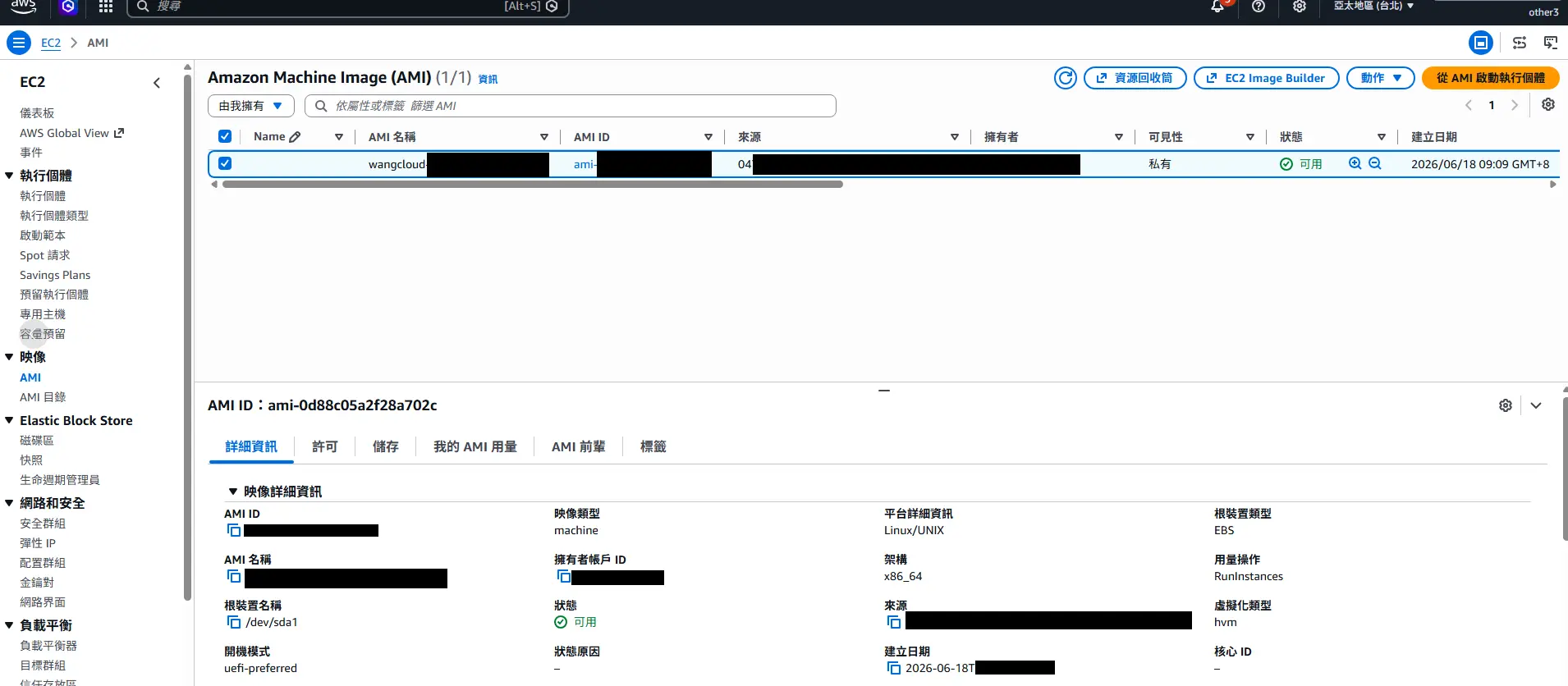This screenshot has height=686, width=1568.
Task: Switch to the 標籤 tab
Action: [653, 446]
